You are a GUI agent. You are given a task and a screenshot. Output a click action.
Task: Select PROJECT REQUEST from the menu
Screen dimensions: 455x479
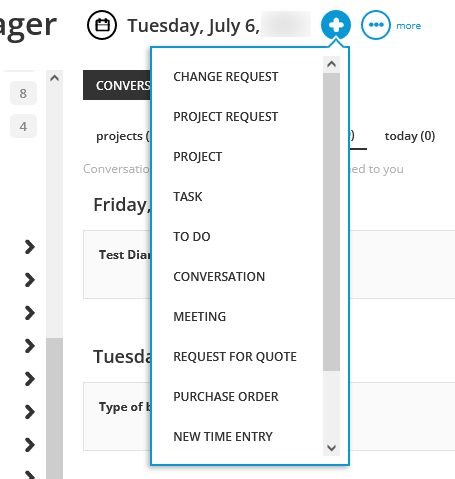tap(226, 117)
